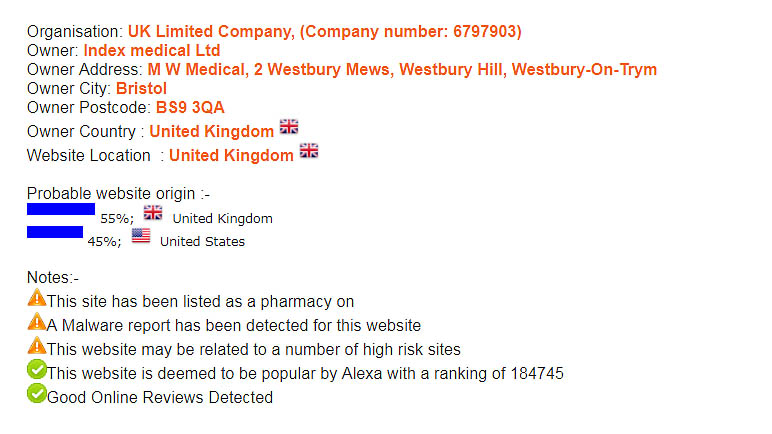Screen dimensions: 772x434
Task: Click the UK flag beside Website Location
Action: [x=309, y=151]
